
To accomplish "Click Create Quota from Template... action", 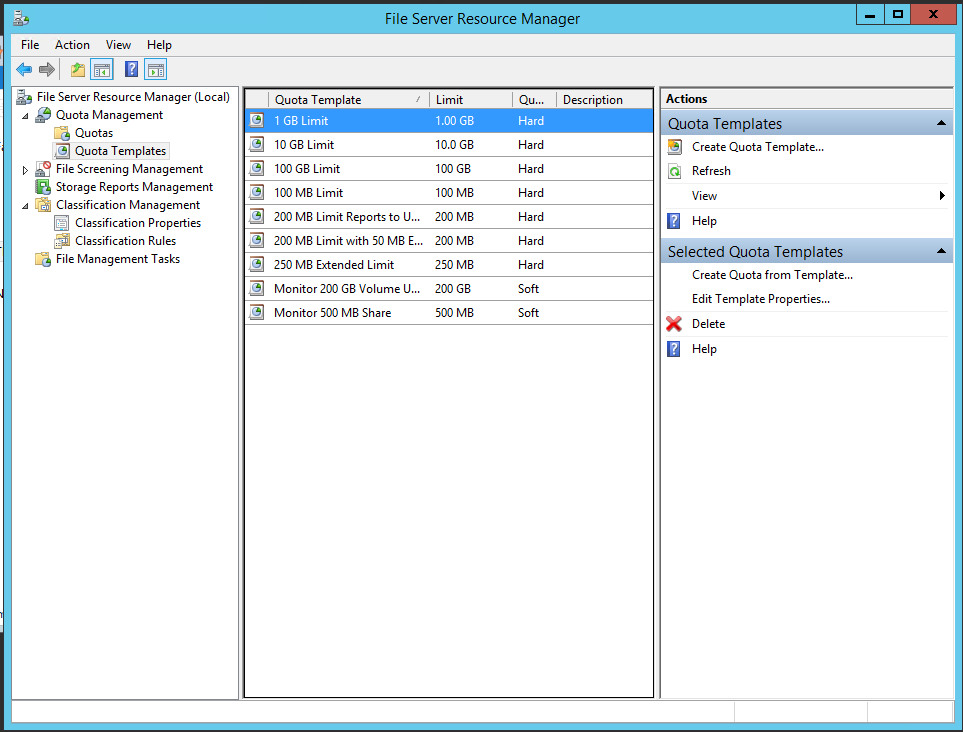I will click(772, 275).
